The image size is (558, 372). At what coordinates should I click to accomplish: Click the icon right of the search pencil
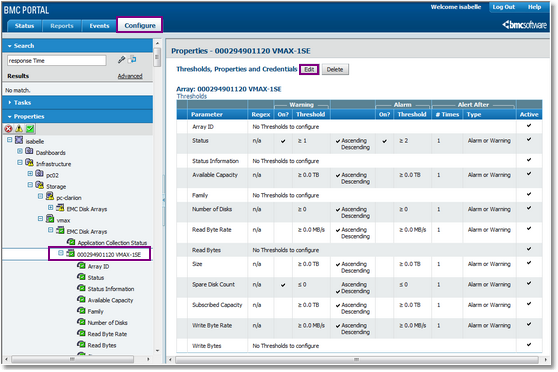132,60
